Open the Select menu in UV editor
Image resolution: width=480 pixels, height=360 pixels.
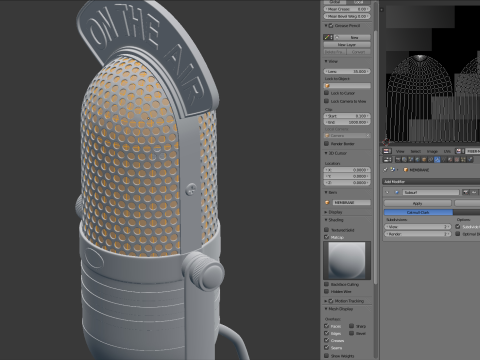click(x=416, y=151)
